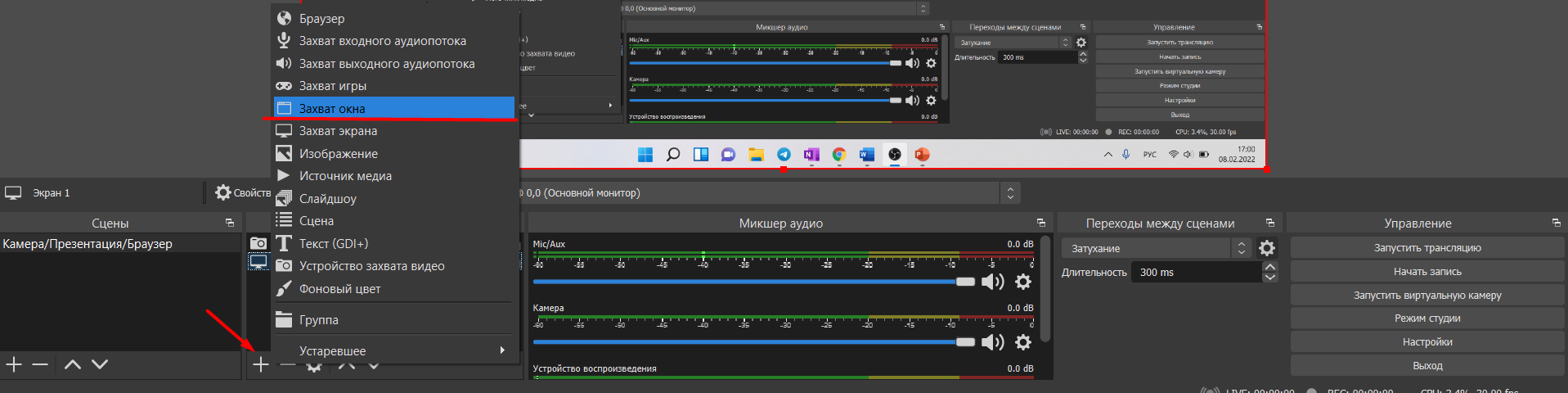Add a new scene with plus icon
This screenshot has width=1568, height=393.
point(14,364)
